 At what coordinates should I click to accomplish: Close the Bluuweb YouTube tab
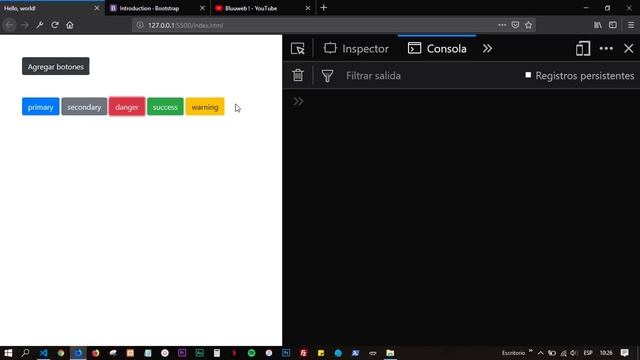308,8
